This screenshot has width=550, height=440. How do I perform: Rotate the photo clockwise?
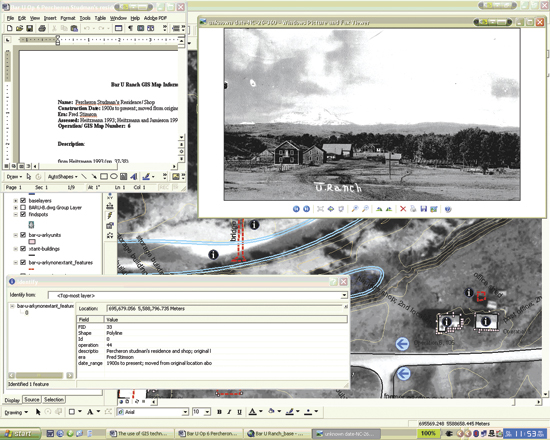pyautogui.click(x=379, y=209)
